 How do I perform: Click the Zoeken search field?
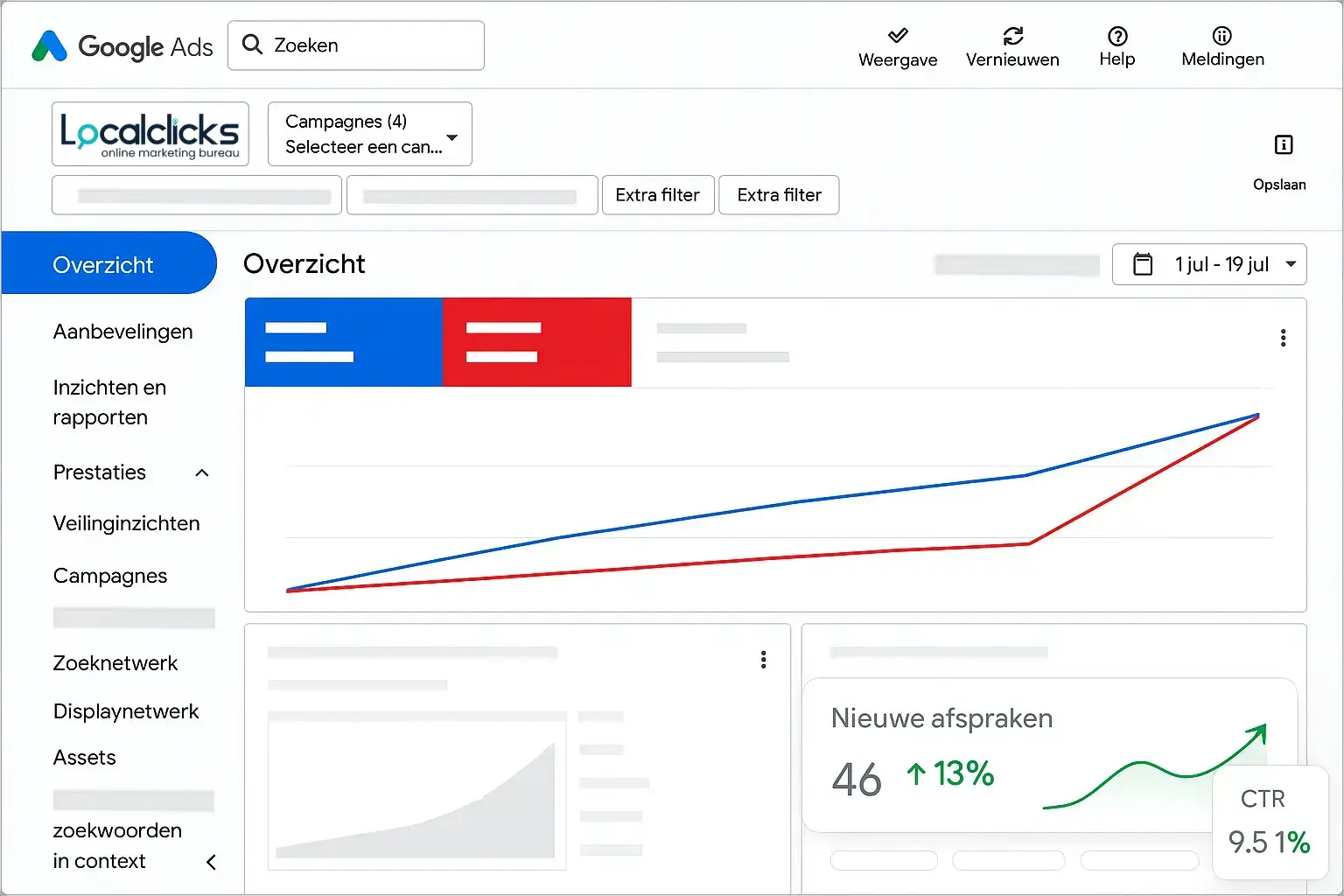(x=356, y=45)
